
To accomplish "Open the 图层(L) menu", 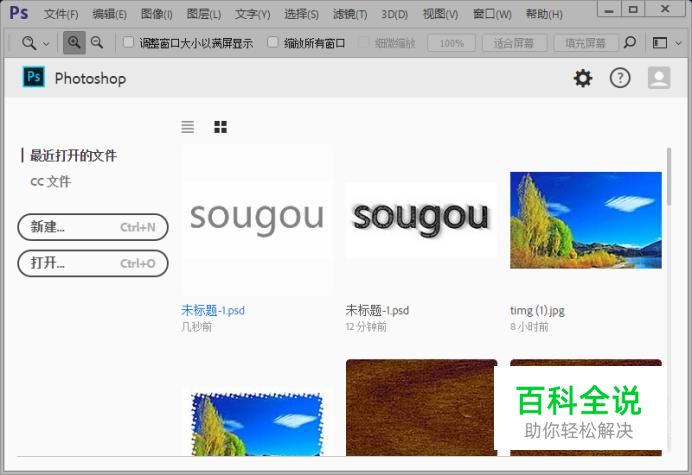I will tap(203, 14).
